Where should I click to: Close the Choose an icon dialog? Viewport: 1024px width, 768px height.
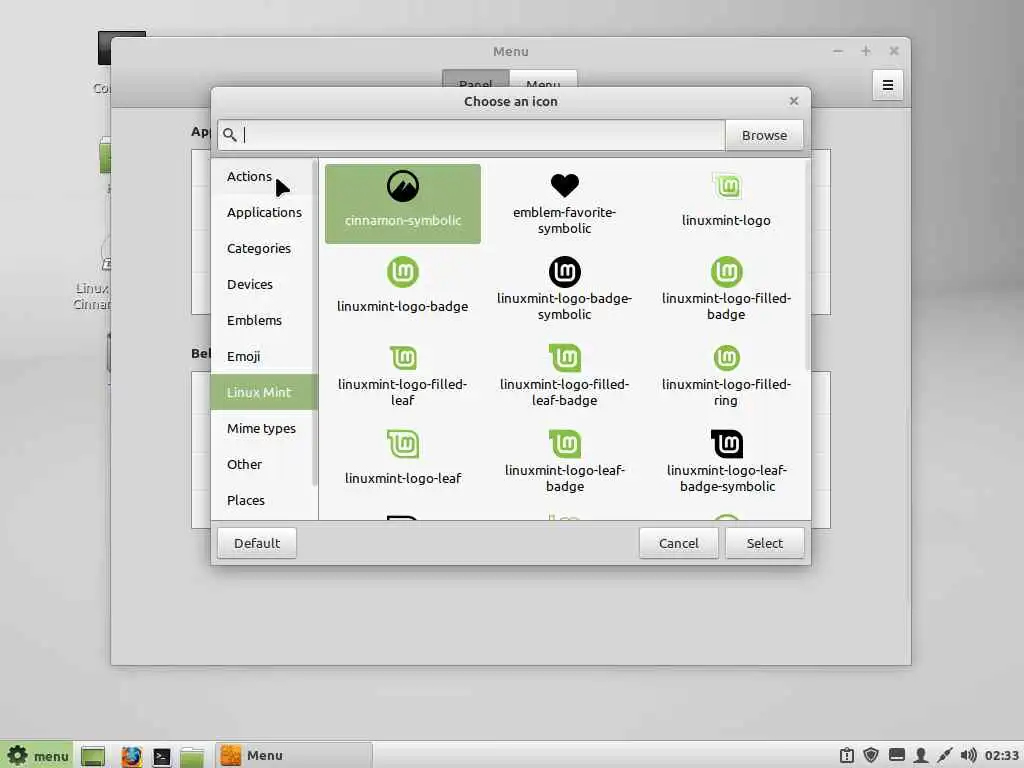(x=793, y=101)
